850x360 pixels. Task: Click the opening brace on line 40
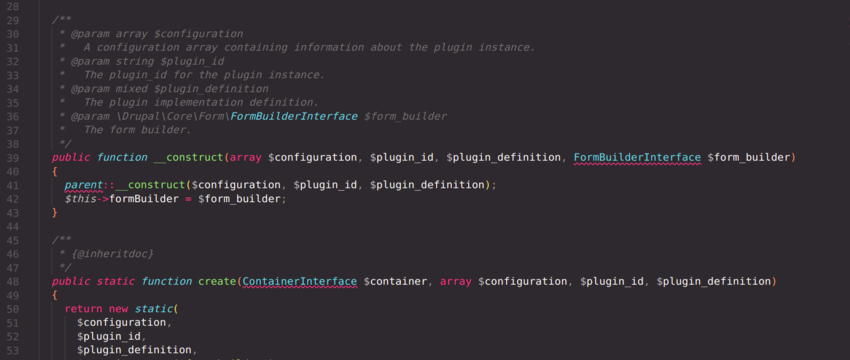tap(54, 172)
